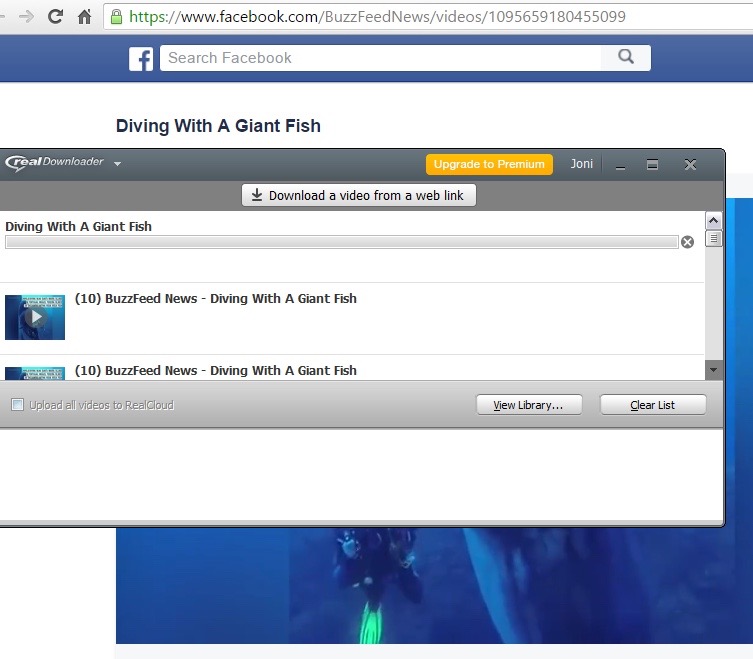Click the browser forward arrow

click(x=27, y=17)
